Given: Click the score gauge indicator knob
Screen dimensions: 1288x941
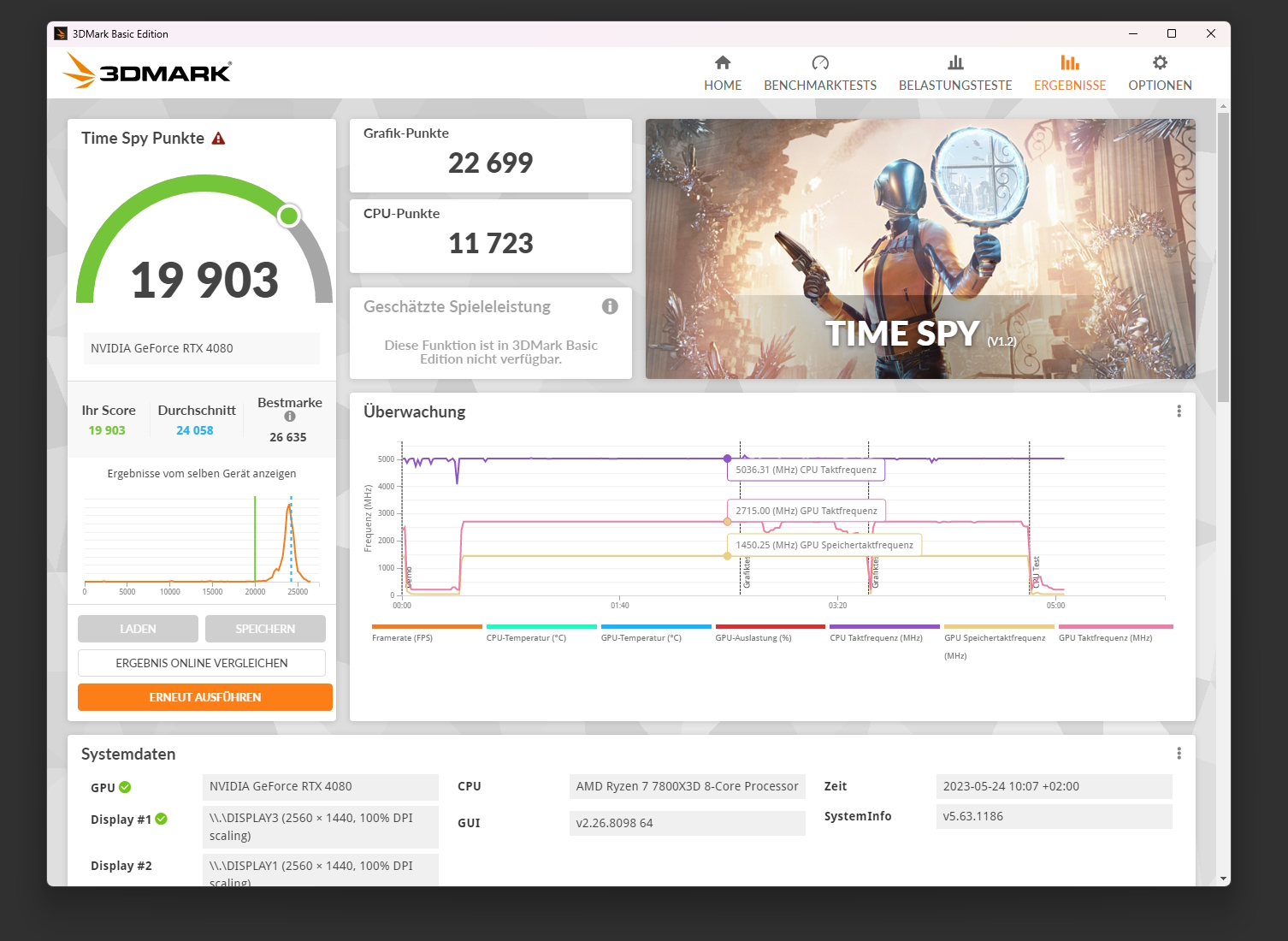Looking at the screenshot, I should (x=289, y=216).
